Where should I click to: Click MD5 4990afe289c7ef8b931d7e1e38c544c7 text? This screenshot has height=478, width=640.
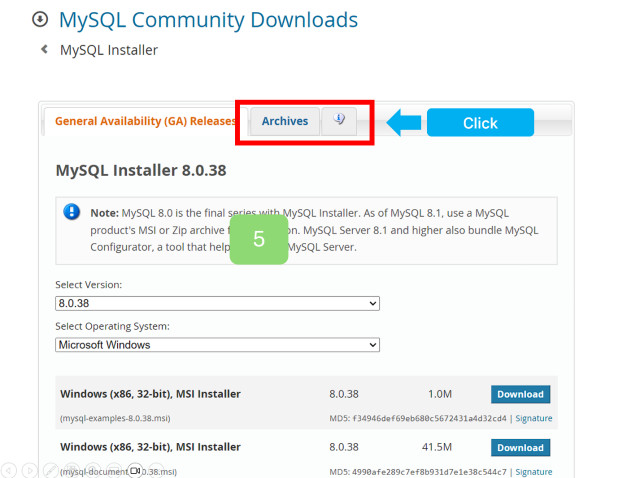(418, 472)
